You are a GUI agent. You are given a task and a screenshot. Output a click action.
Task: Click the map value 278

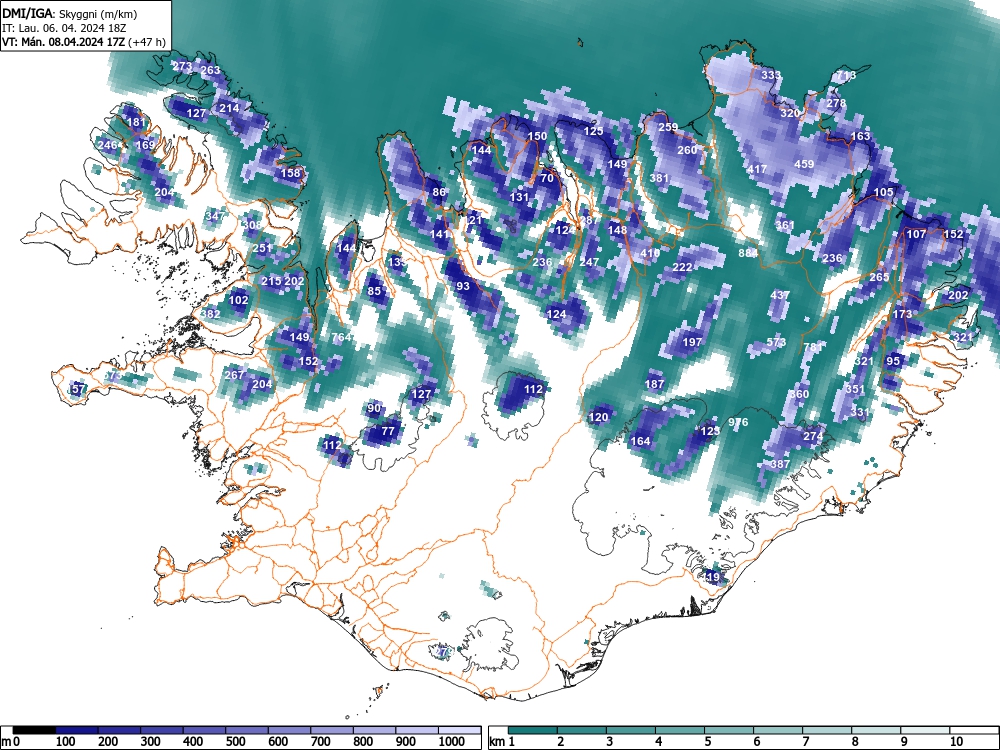[836, 103]
